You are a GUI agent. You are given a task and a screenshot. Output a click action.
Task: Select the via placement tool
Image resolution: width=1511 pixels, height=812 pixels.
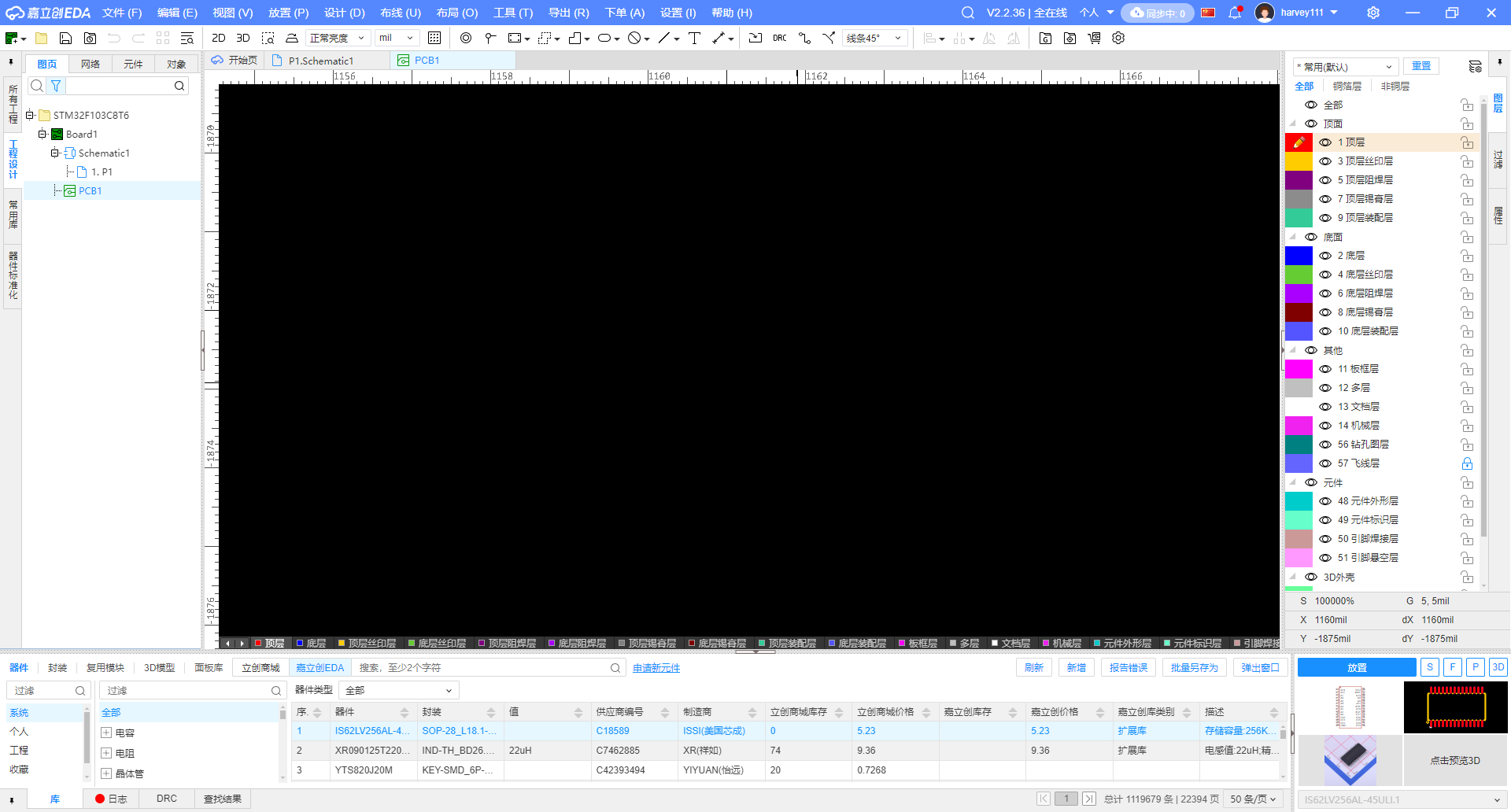click(466, 38)
